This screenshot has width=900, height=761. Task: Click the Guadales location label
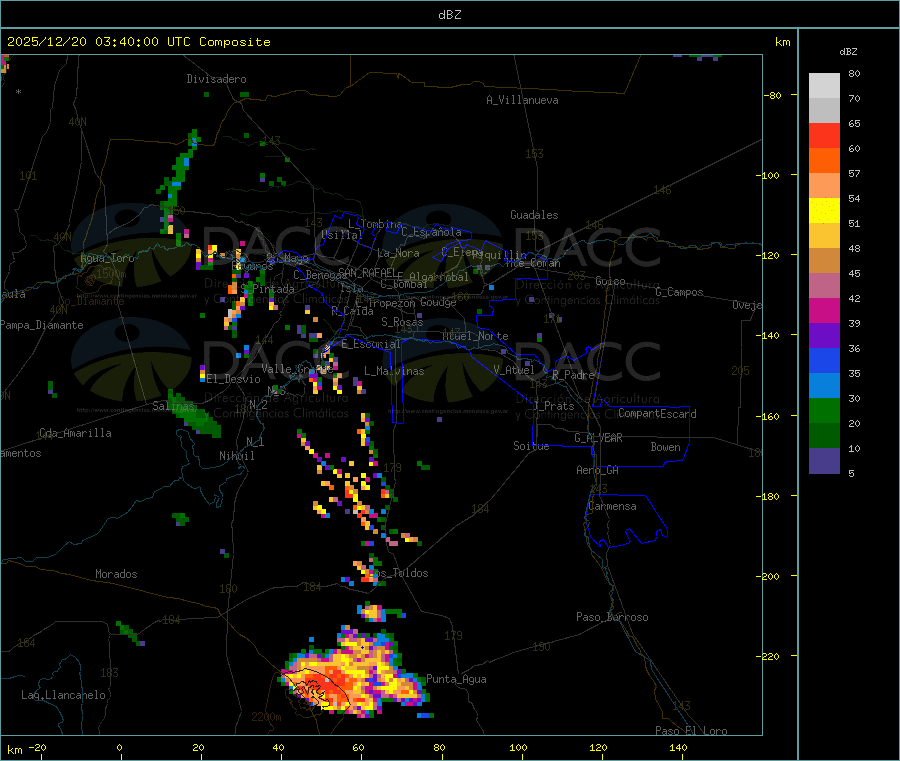[x=534, y=216]
